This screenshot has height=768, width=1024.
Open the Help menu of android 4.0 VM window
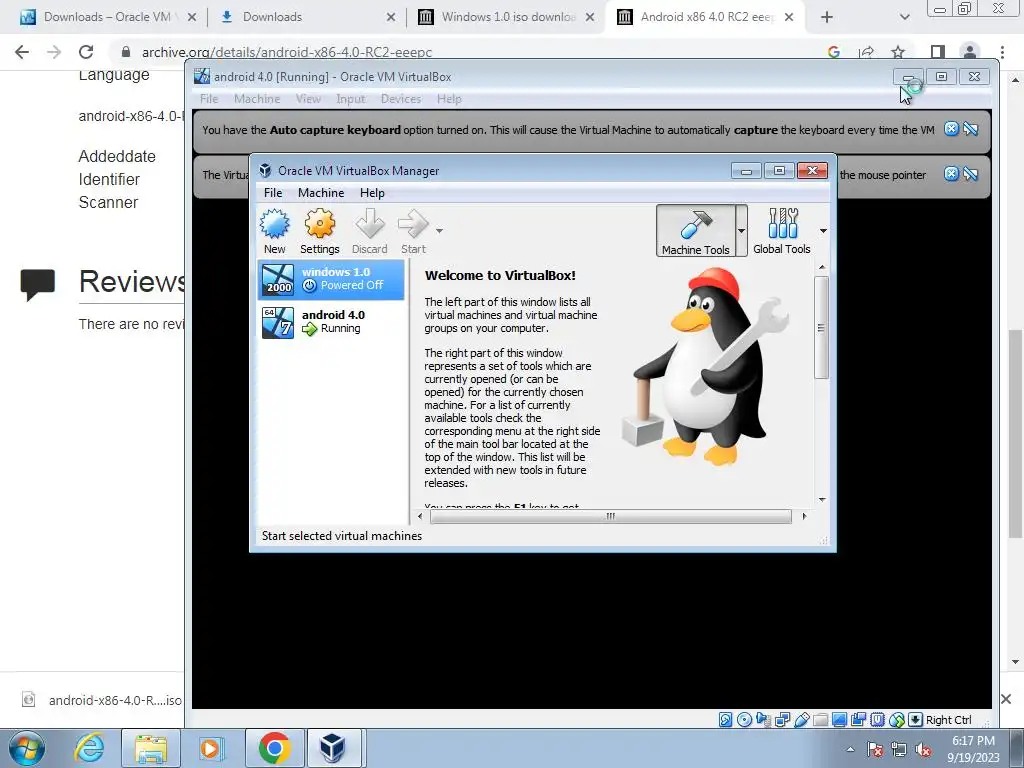(x=449, y=99)
